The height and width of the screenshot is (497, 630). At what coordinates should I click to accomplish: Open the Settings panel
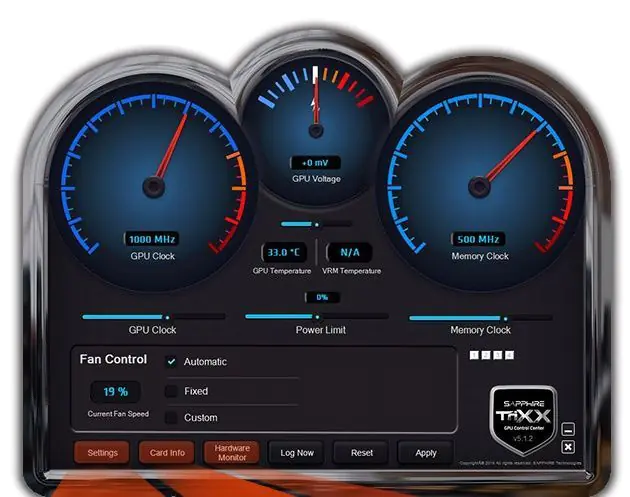[x=102, y=453]
